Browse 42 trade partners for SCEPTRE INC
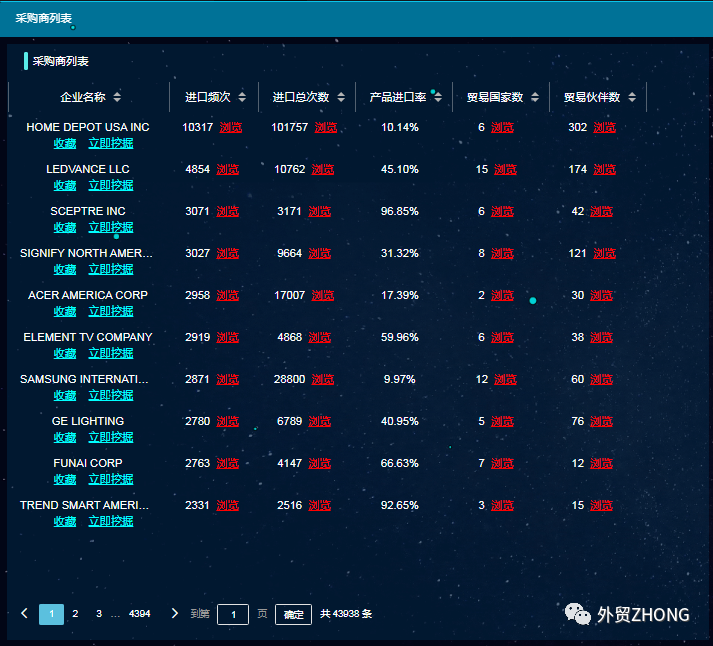 click(602, 211)
